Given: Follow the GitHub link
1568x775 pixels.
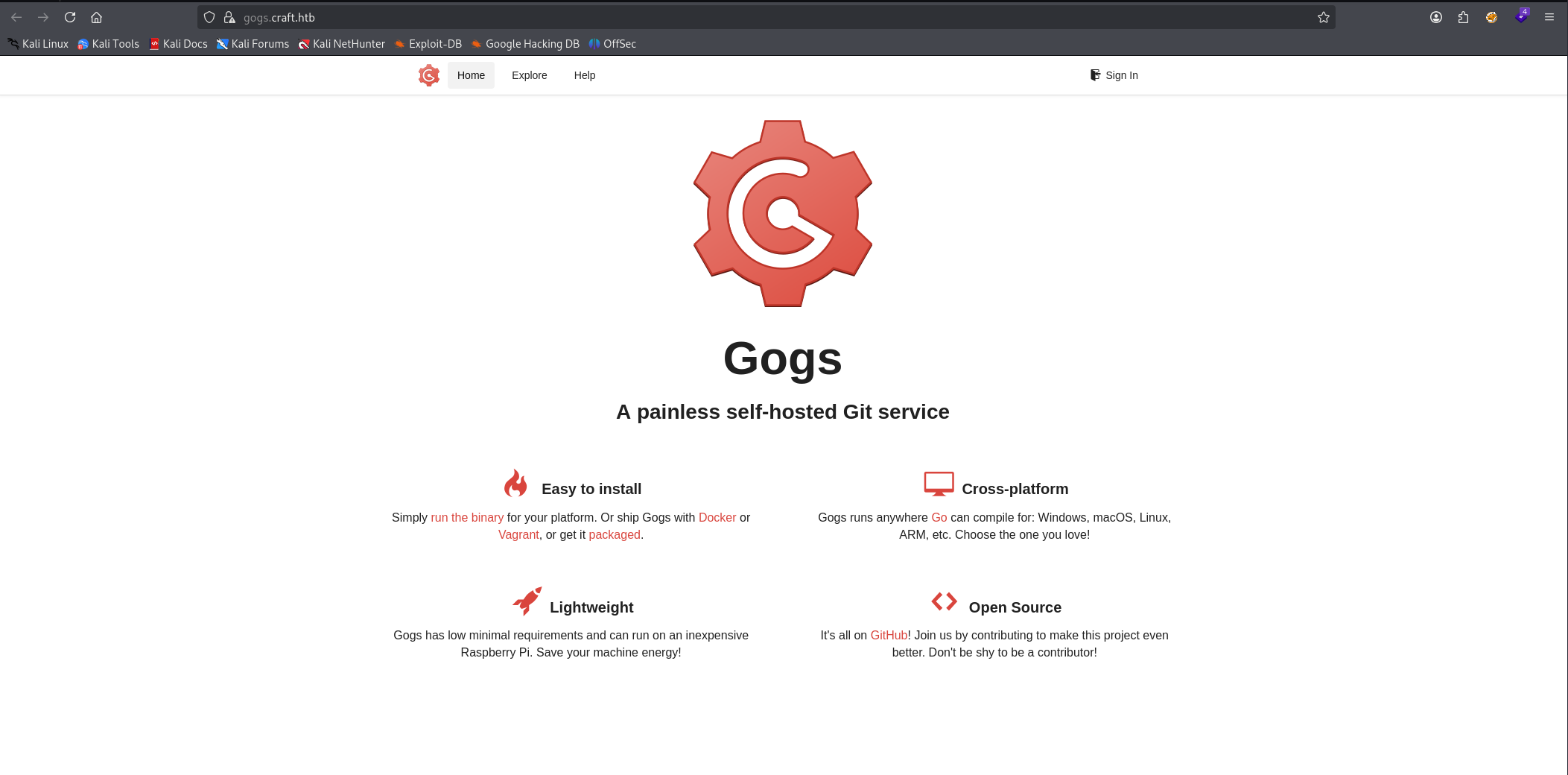Looking at the screenshot, I should 889,635.
